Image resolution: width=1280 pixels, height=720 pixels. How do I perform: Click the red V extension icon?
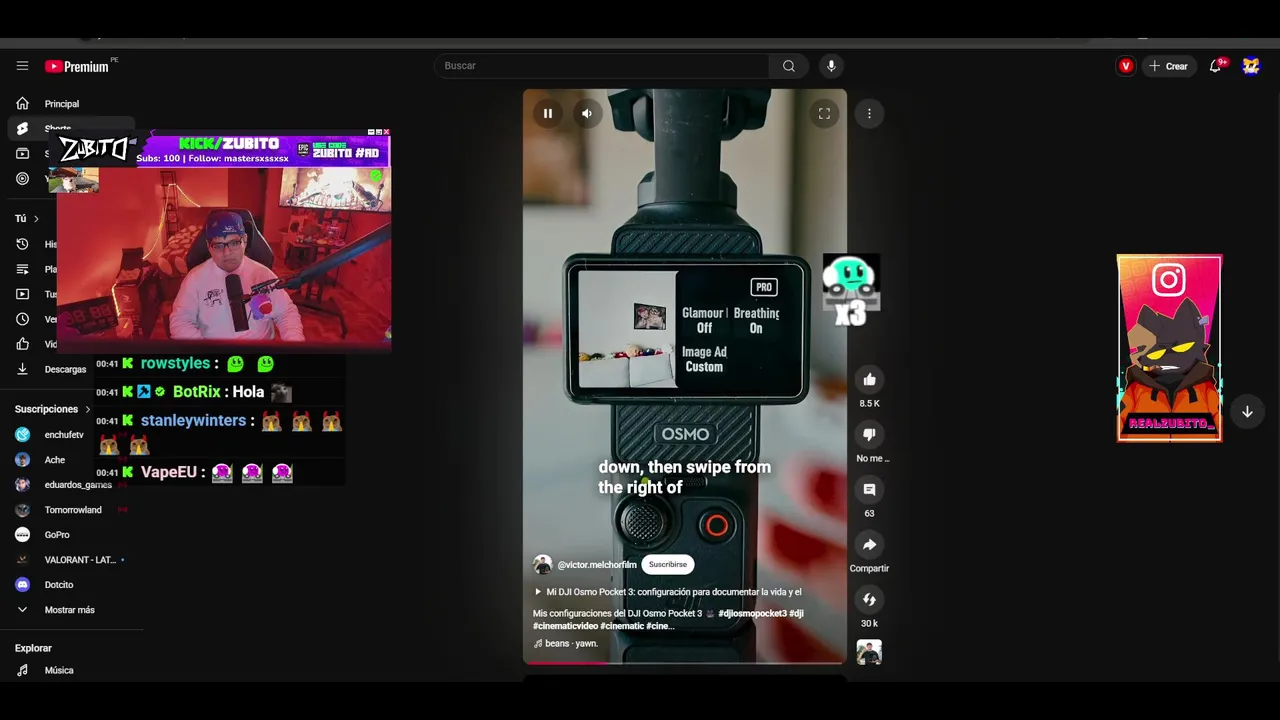[1126, 66]
